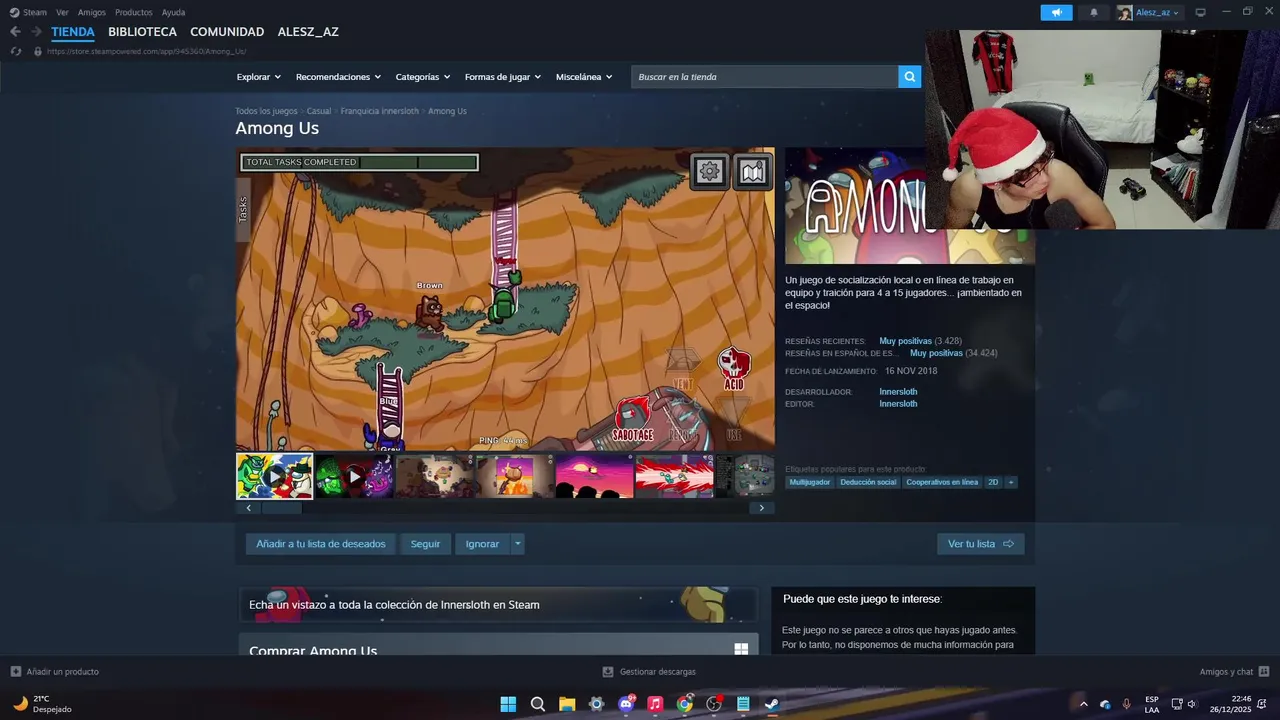Click the Ignorar button

482,544
